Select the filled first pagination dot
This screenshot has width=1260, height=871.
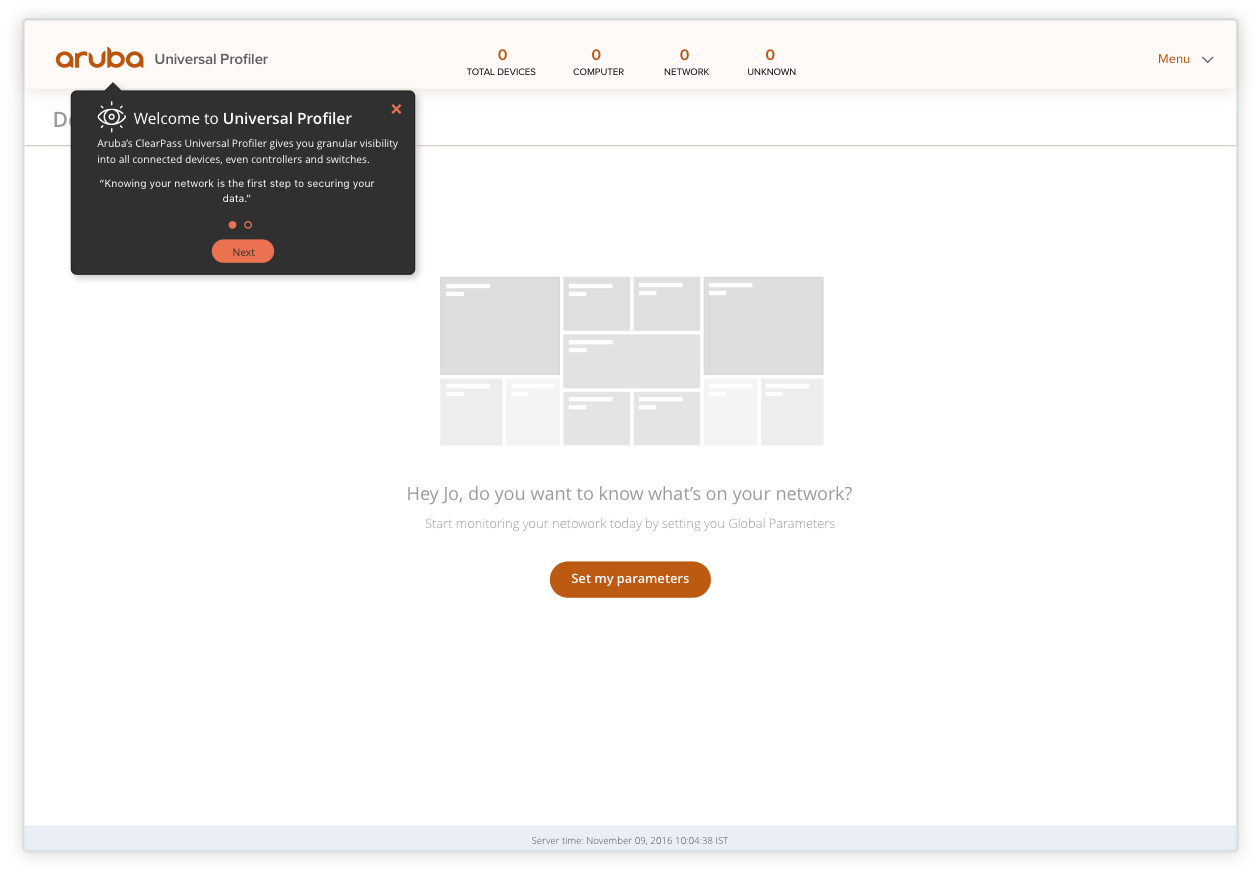click(x=233, y=225)
